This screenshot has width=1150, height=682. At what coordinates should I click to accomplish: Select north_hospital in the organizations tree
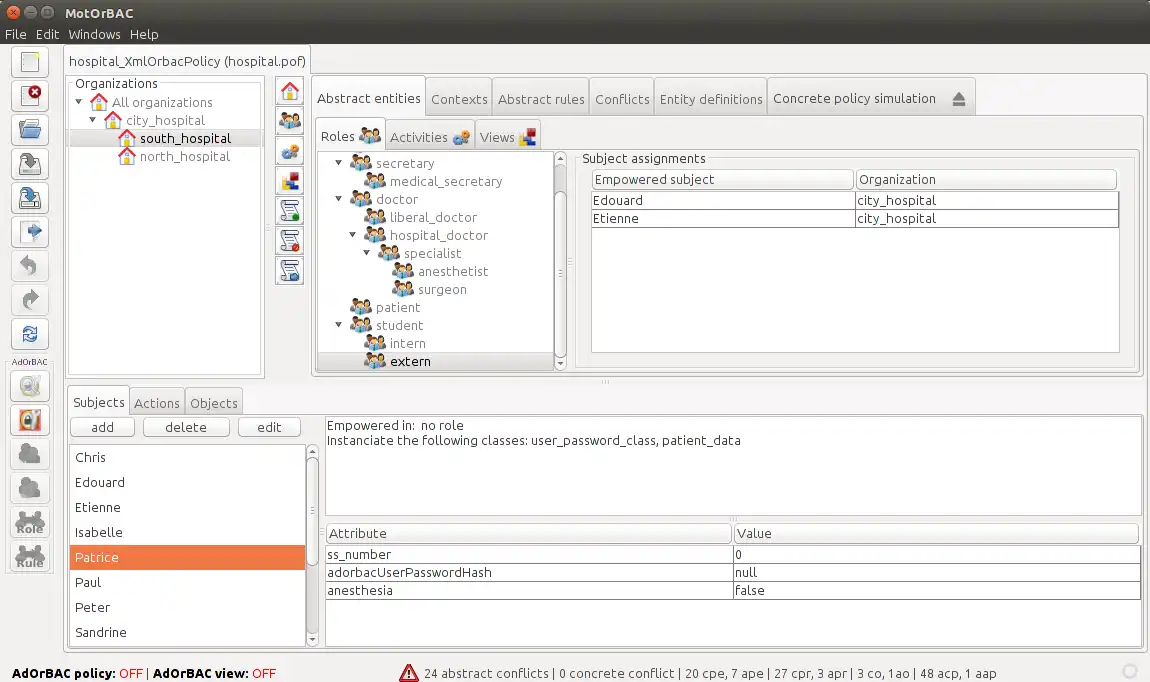pyautogui.click(x=185, y=156)
